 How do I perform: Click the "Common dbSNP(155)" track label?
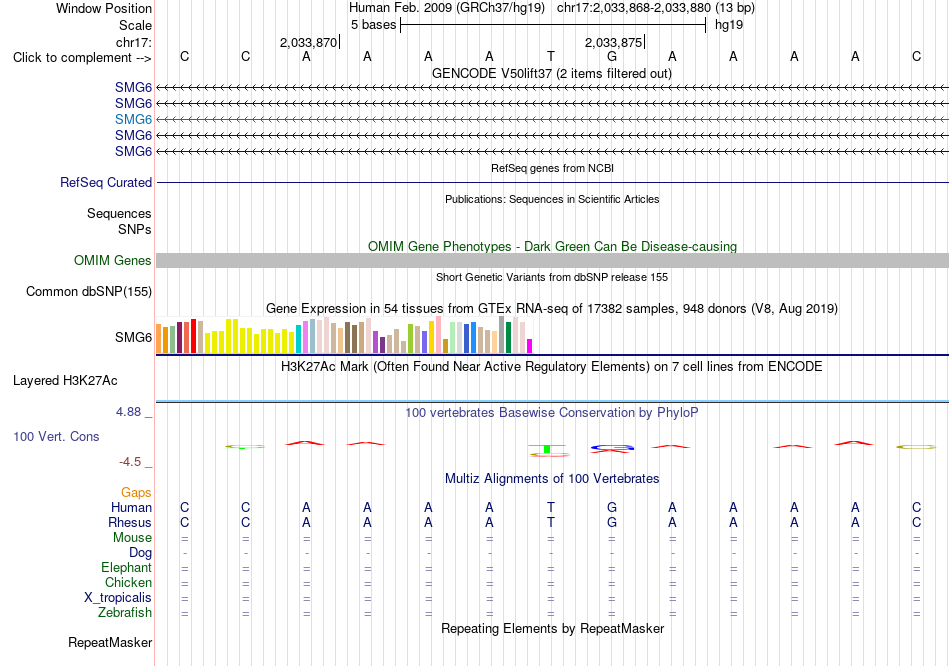point(89,291)
